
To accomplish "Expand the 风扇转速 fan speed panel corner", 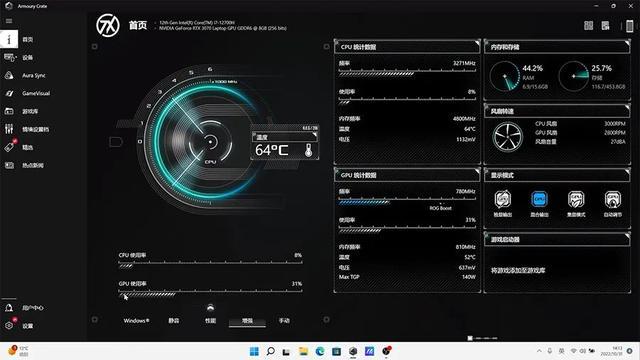I will 627,107.
